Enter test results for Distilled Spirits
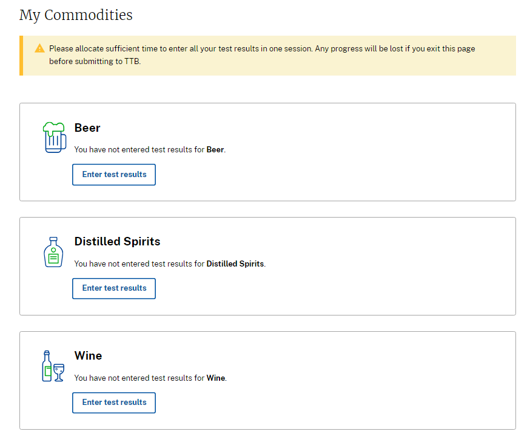Viewport: 530px width, 440px height. point(114,289)
